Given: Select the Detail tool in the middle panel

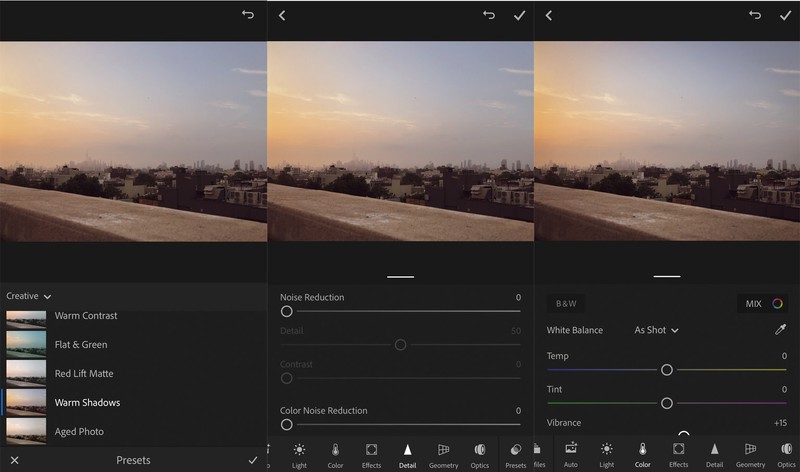Looking at the screenshot, I should (x=407, y=454).
